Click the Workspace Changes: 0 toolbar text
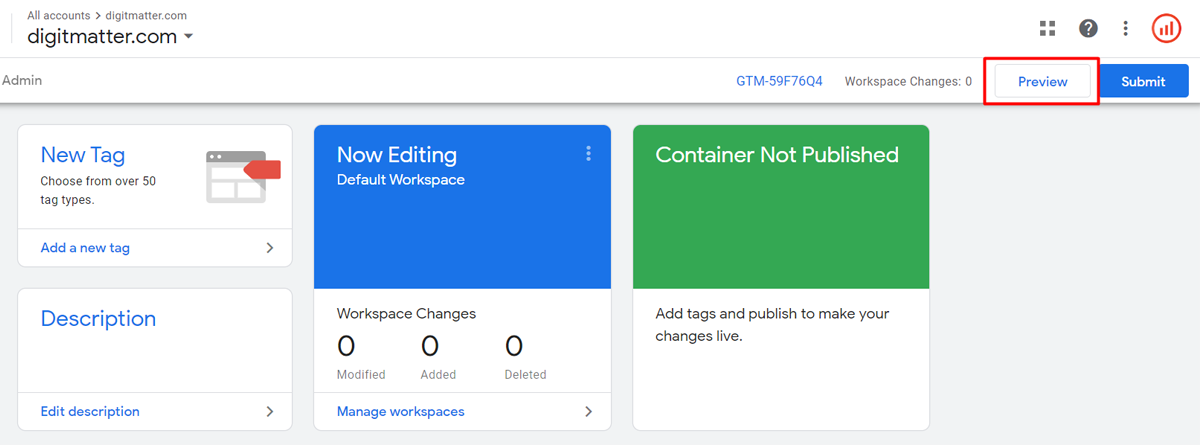This screenshot has height=445, width=1200. 908,81
